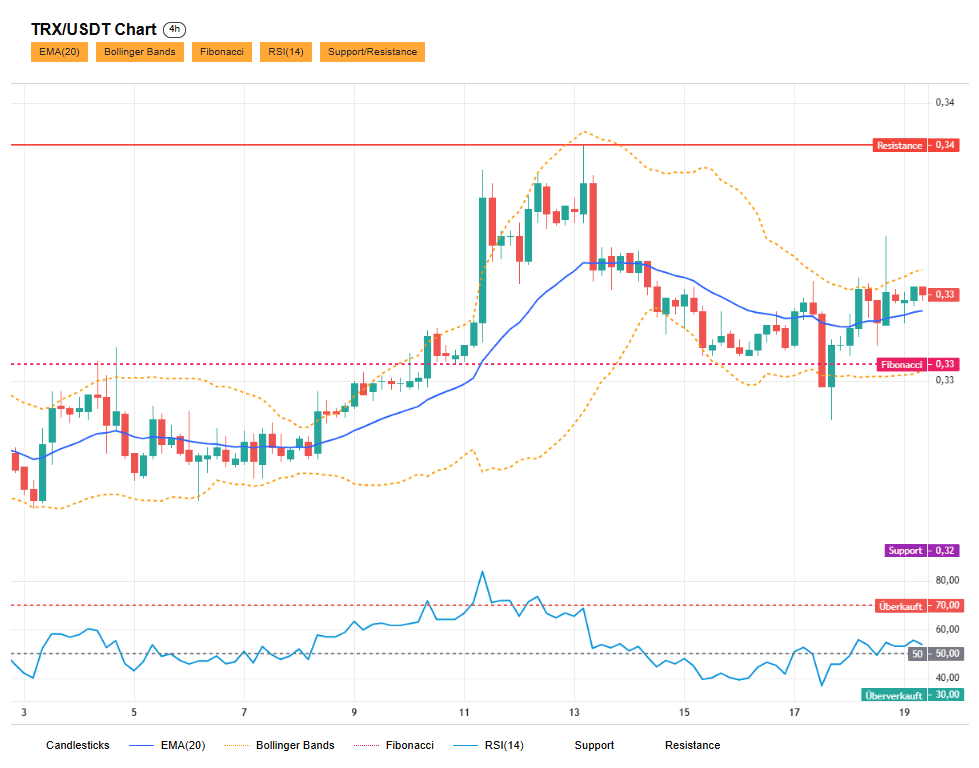Click the Fibonacci orange tag
This screenshot has height=768, width=979.
pyautogui.click(x=222, y=52)
